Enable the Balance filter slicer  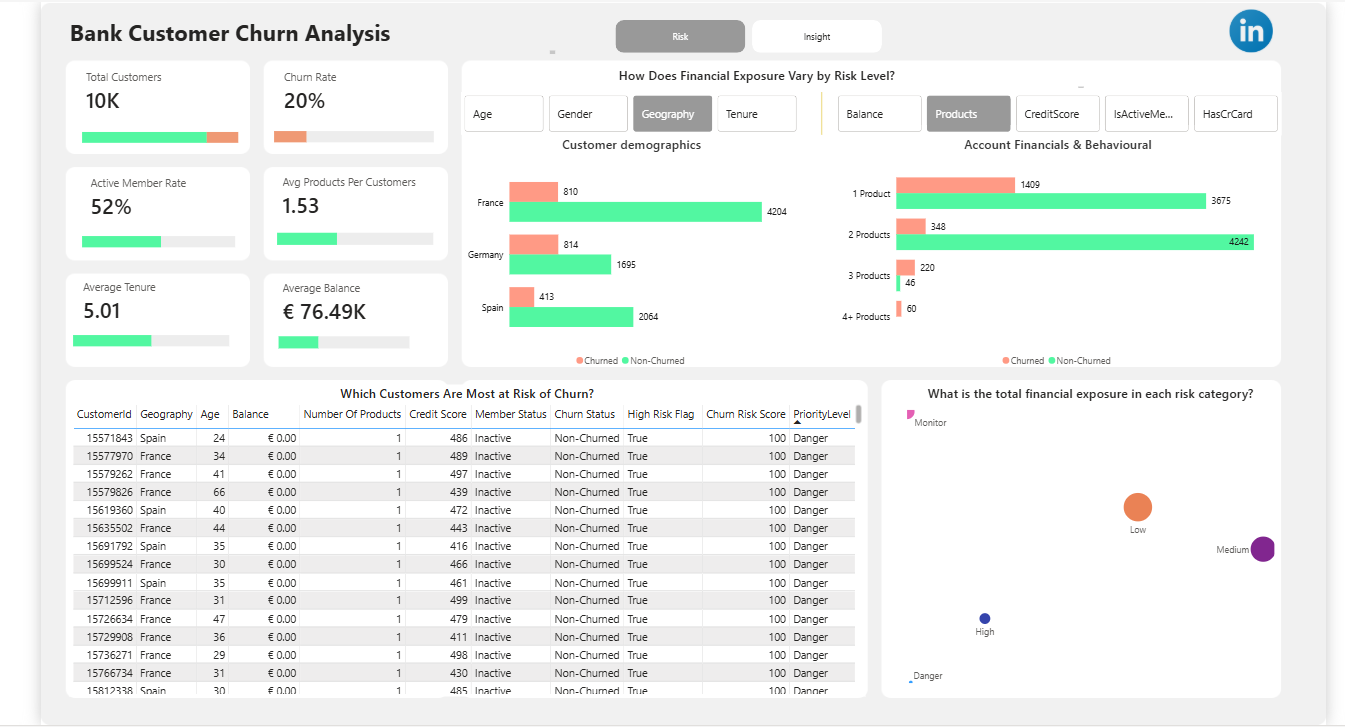(x=879, y=113)
